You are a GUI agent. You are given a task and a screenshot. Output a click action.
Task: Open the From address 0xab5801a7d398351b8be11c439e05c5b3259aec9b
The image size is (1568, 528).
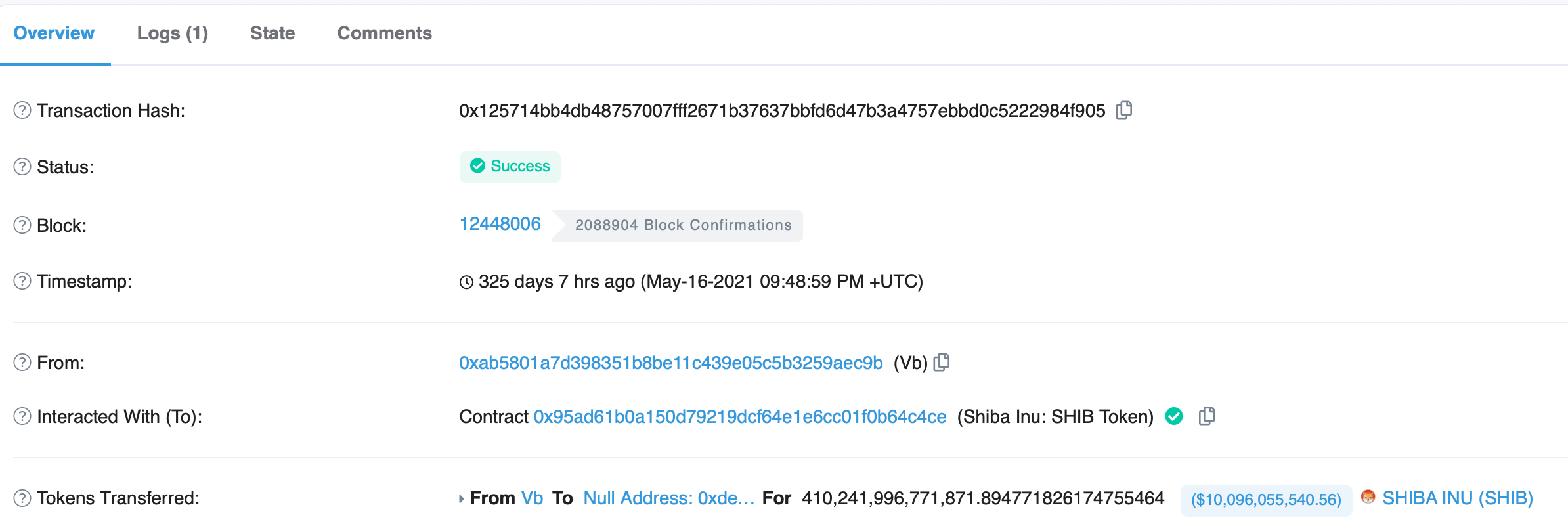tap(670, 362)
